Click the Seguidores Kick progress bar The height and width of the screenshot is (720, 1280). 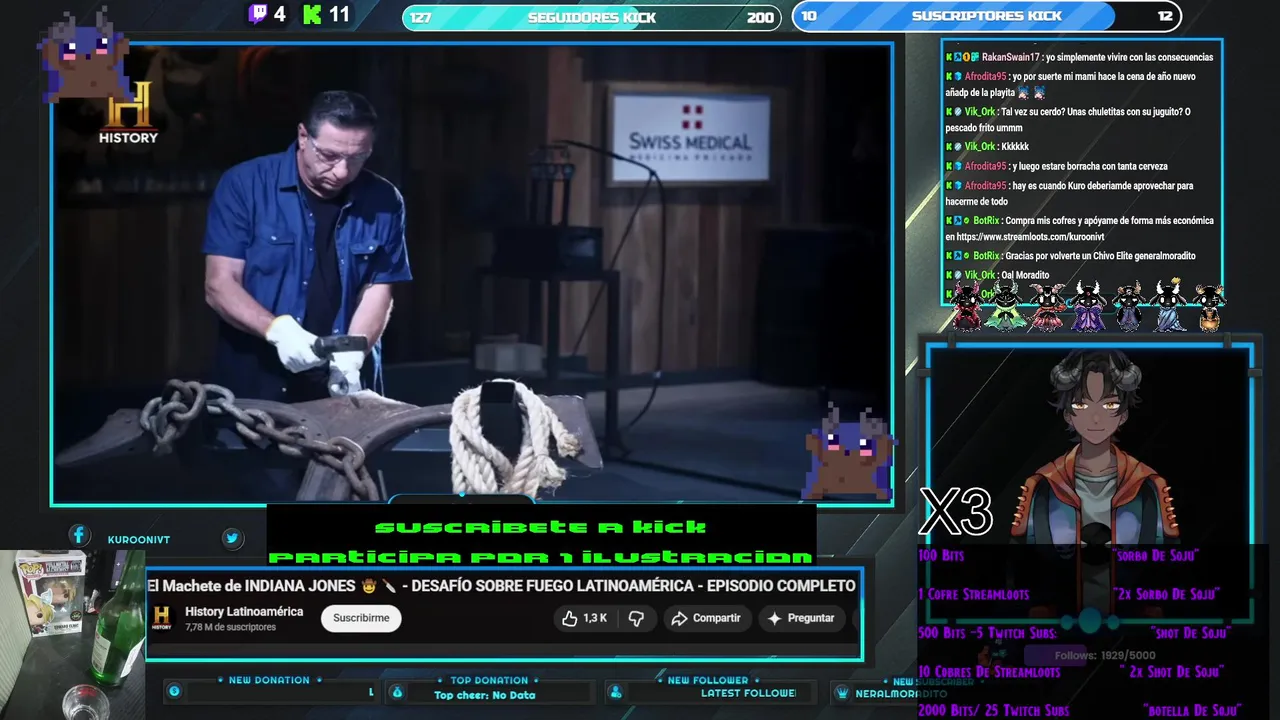(592, 17)
